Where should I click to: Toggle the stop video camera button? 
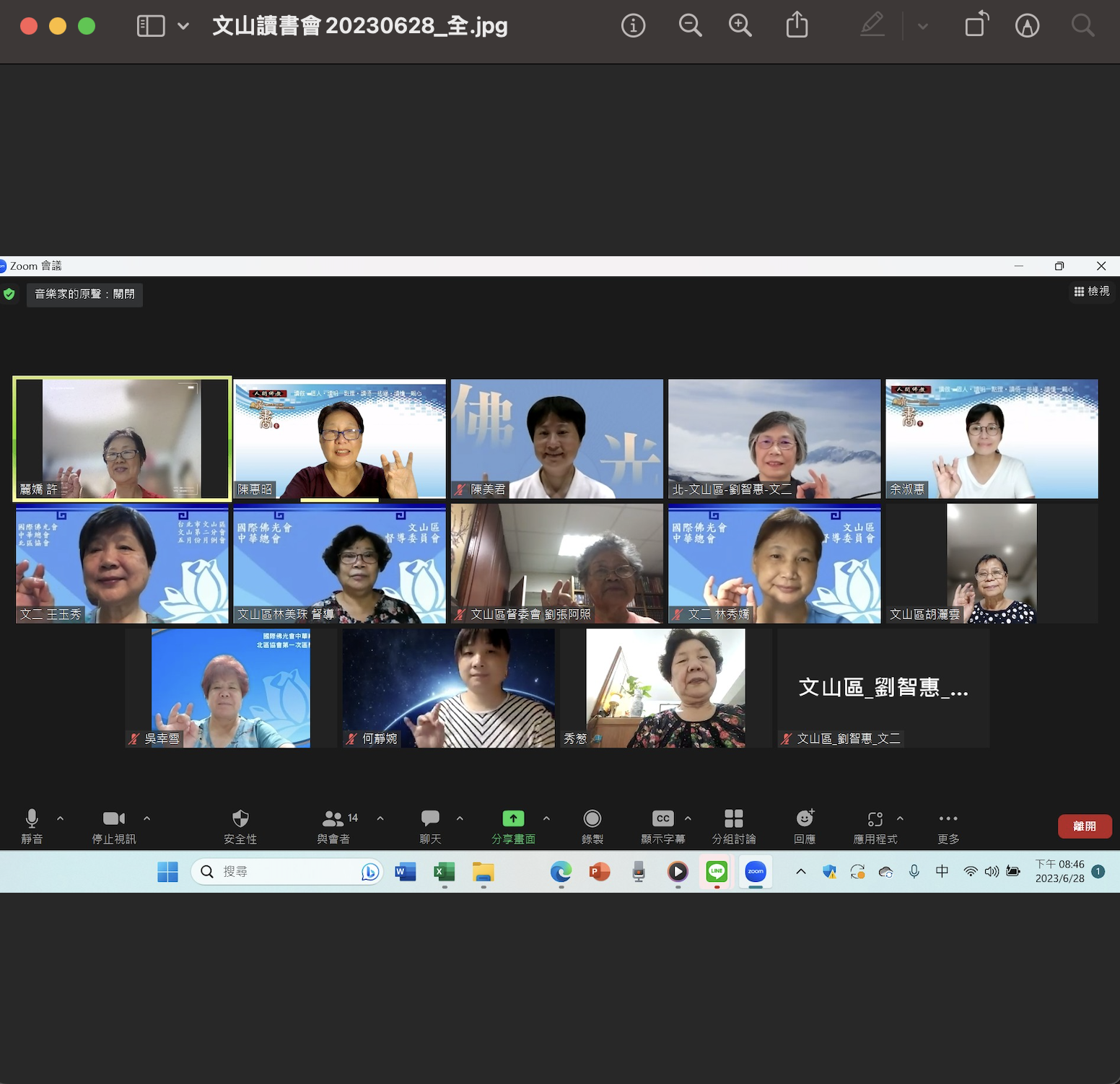click(113, 818)
